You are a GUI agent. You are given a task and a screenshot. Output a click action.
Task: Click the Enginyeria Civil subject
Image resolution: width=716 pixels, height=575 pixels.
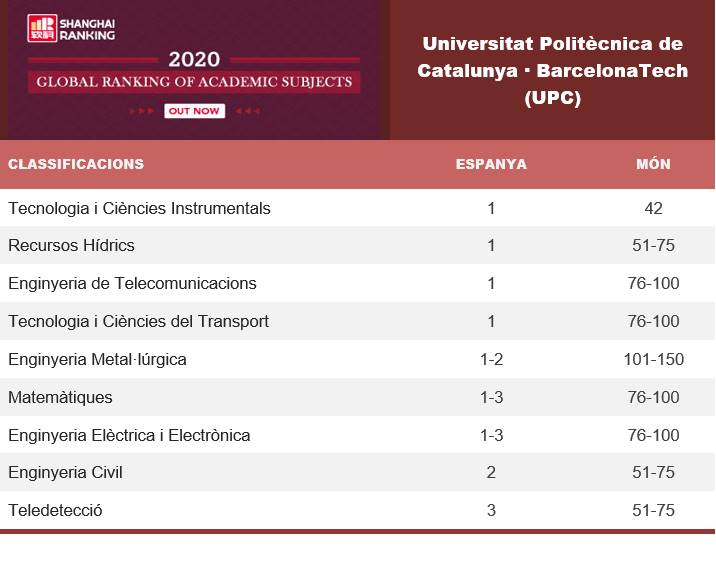pos(65,473)
